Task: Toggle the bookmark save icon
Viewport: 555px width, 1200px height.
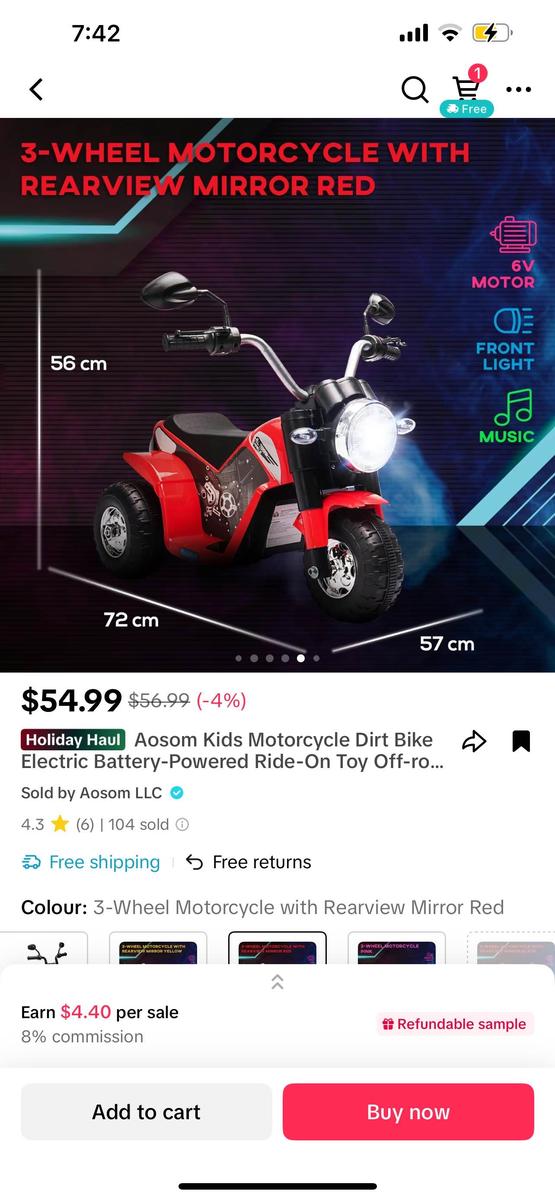Action: [520, 741]
